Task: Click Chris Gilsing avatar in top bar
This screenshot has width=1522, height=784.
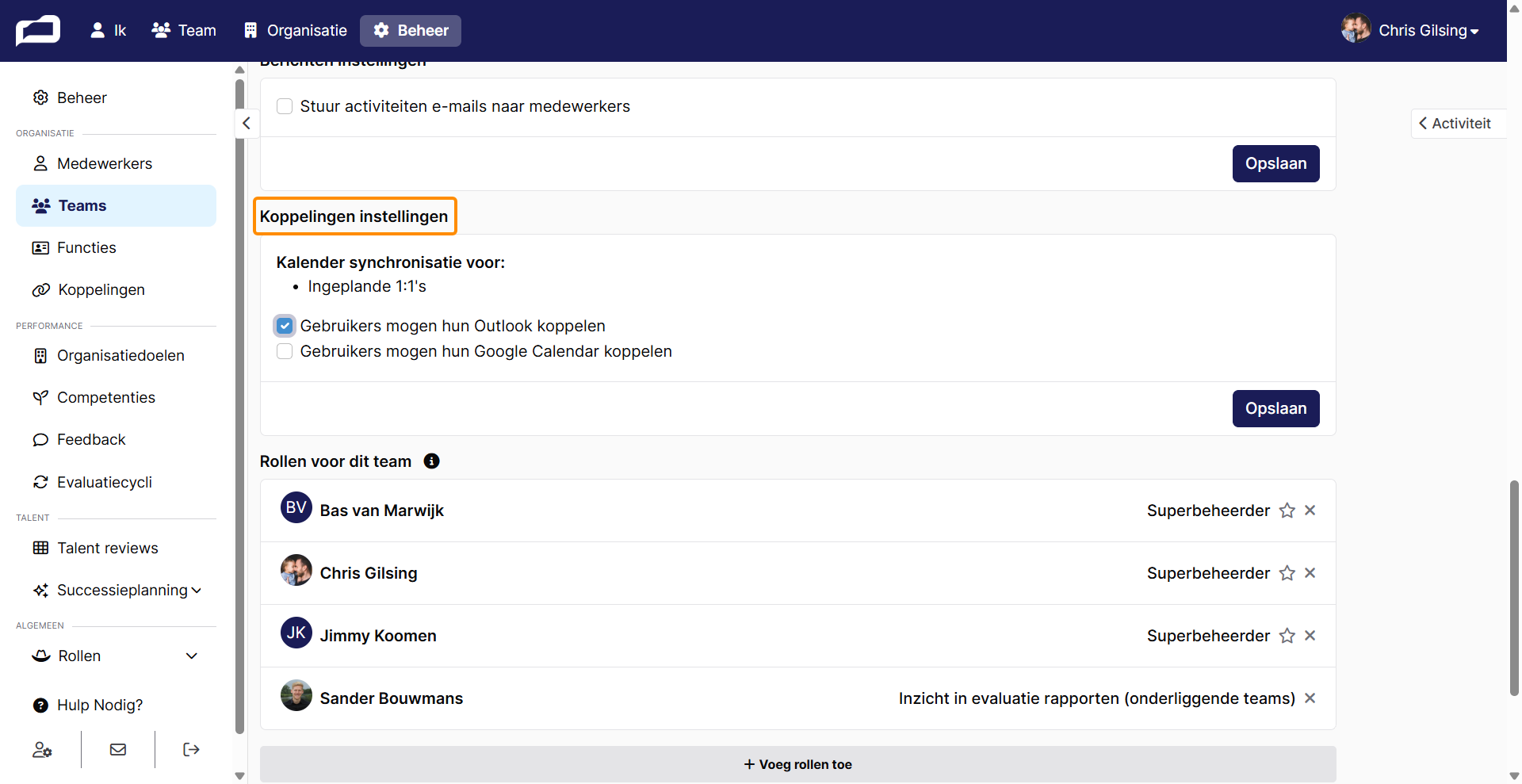Action: tap(1356, 29)
